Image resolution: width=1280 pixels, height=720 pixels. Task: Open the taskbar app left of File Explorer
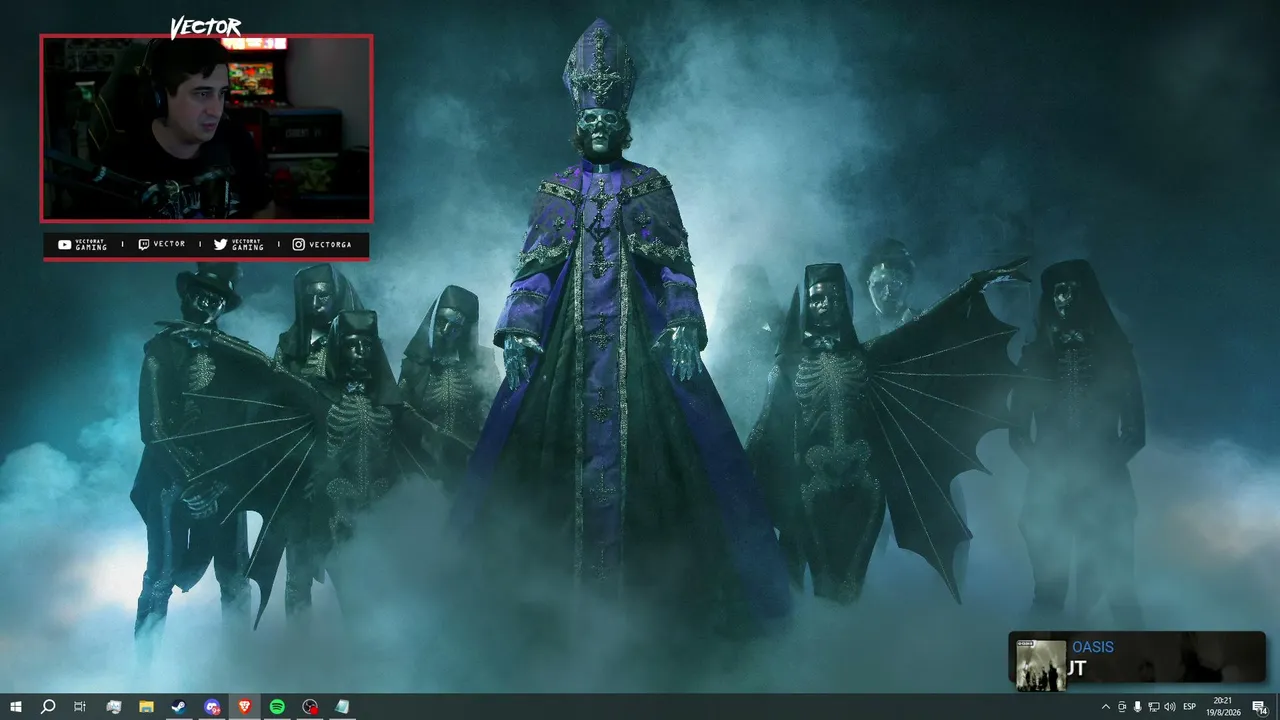coord(113,707)
